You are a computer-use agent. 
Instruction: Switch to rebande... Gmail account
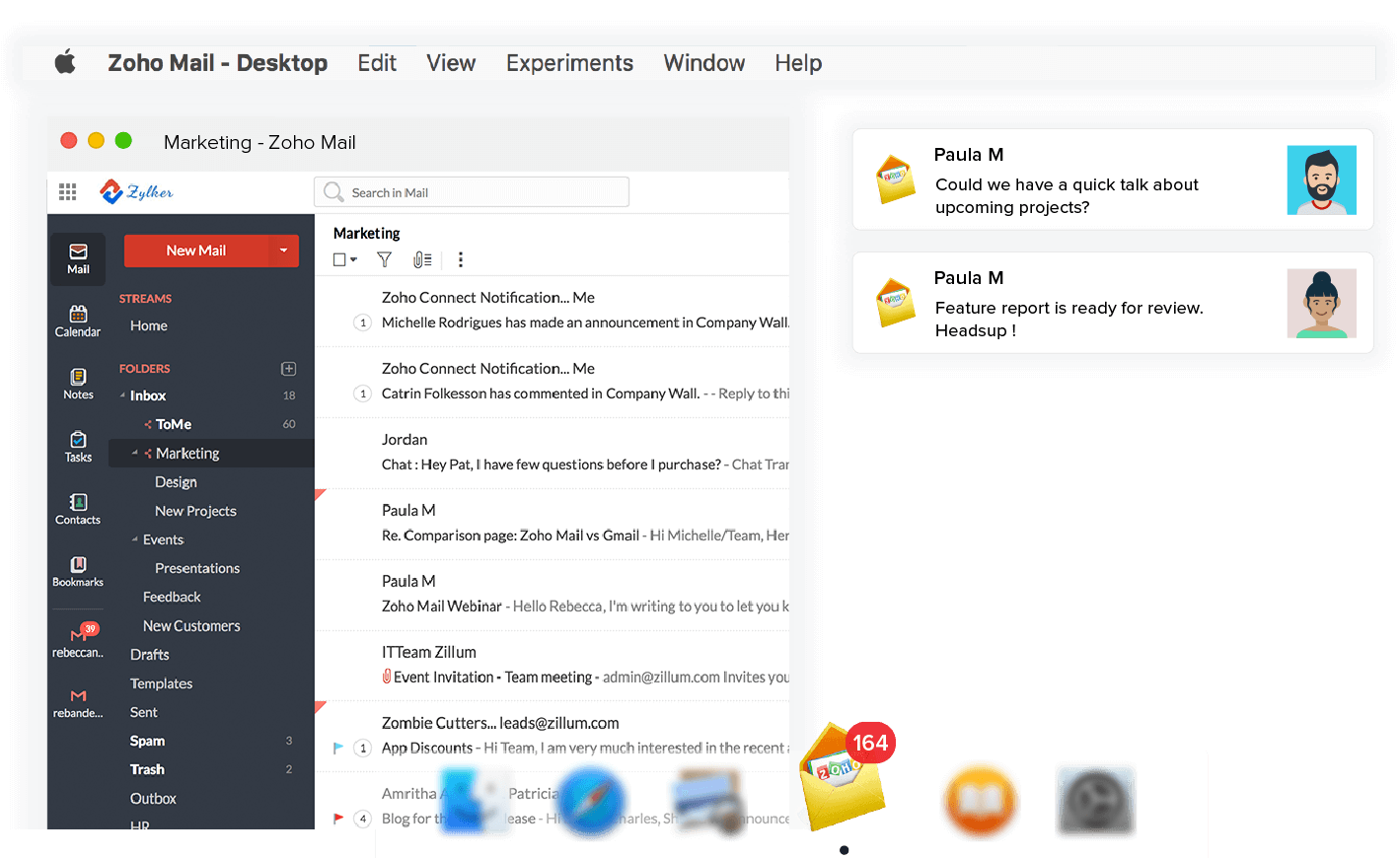[x=78, y=703]
